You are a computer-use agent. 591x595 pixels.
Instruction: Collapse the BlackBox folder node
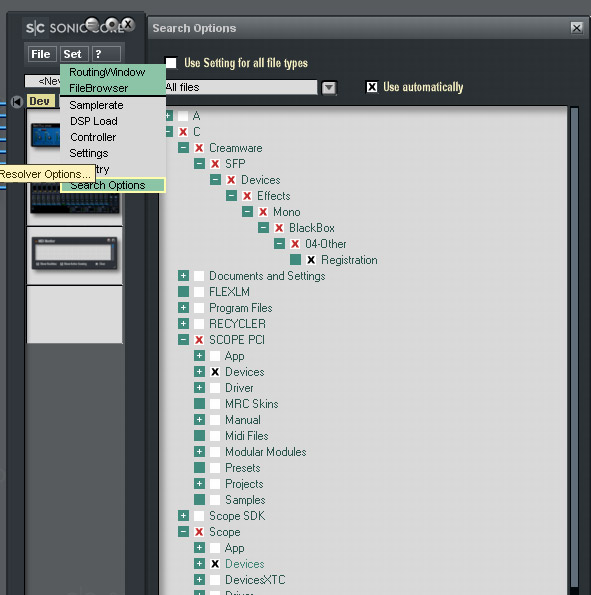[x=263, y=228]
